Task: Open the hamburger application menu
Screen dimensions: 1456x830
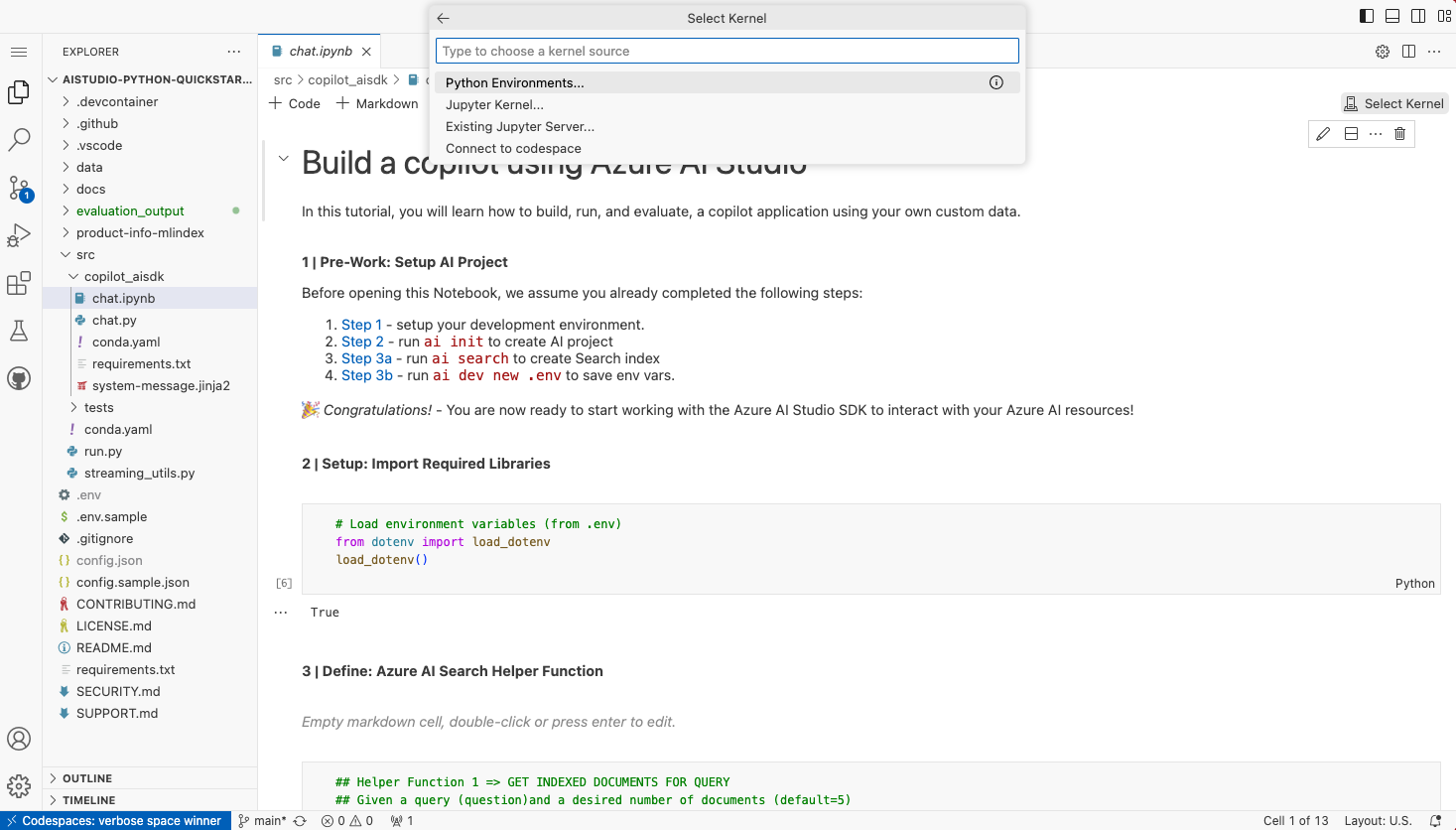Action: tap(19, 52)
